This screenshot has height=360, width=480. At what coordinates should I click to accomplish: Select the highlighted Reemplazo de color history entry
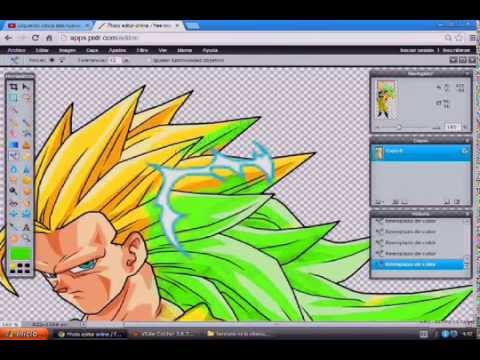coord(418,265)
